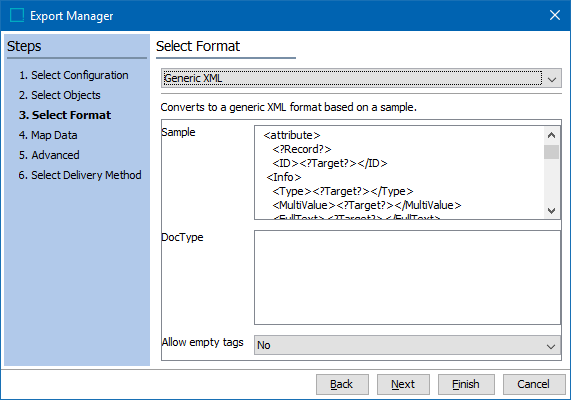
Task: Click the Next button
Action: click(x=403, y=384)
